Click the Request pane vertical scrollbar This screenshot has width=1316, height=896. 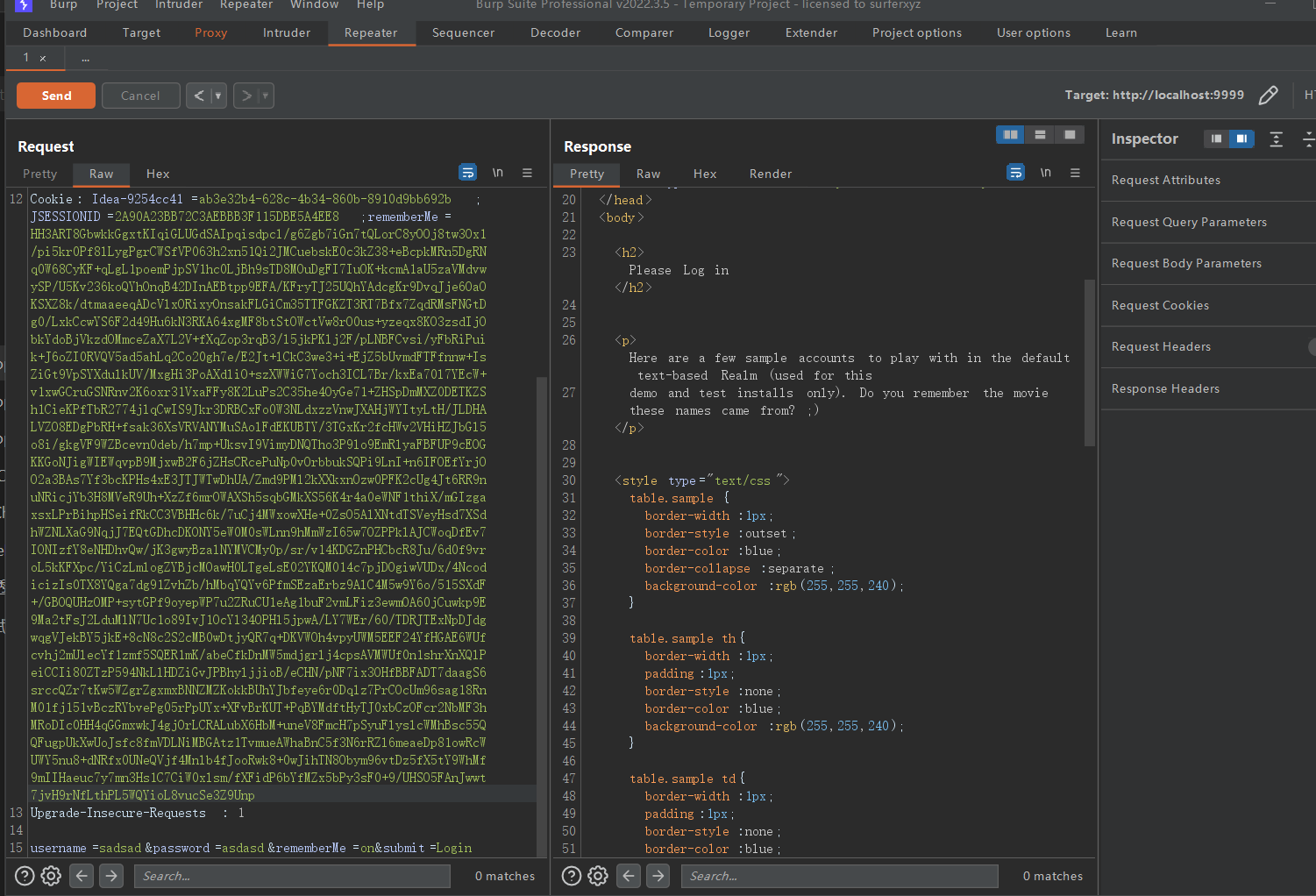[x=542, y=616]
